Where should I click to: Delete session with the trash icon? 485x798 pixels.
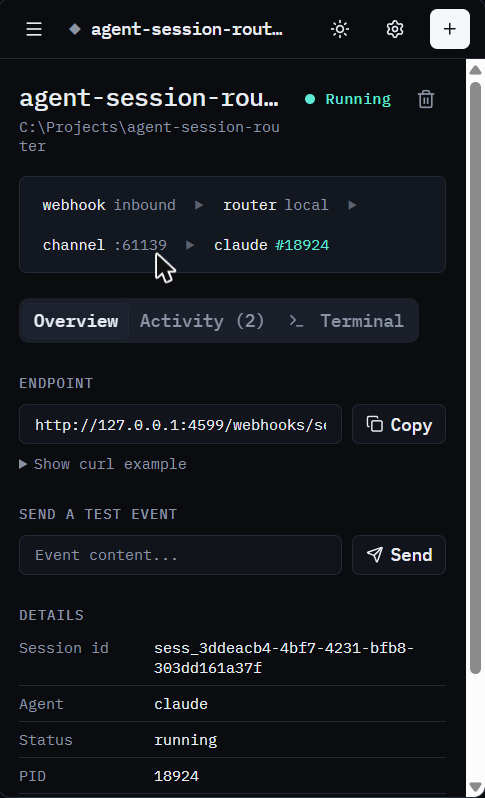[426, 99]
